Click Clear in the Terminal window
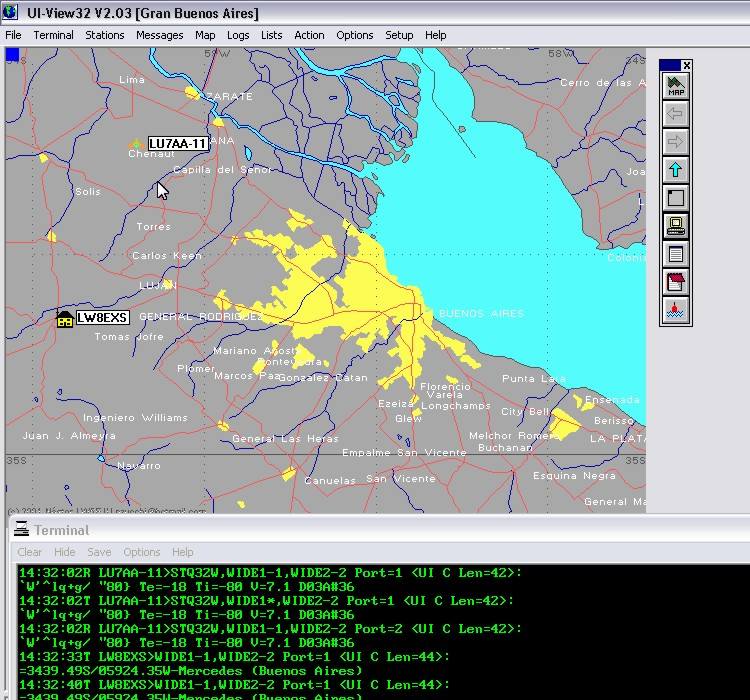The image size is (750, 700). pos(30,552)
